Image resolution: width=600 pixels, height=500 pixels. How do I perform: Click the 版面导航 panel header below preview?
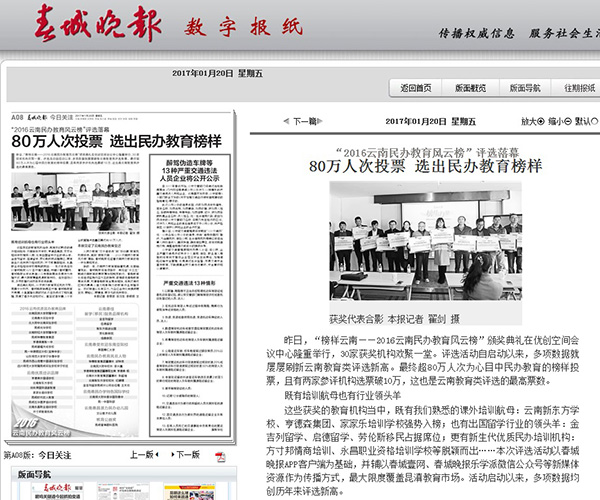(124, 474)
